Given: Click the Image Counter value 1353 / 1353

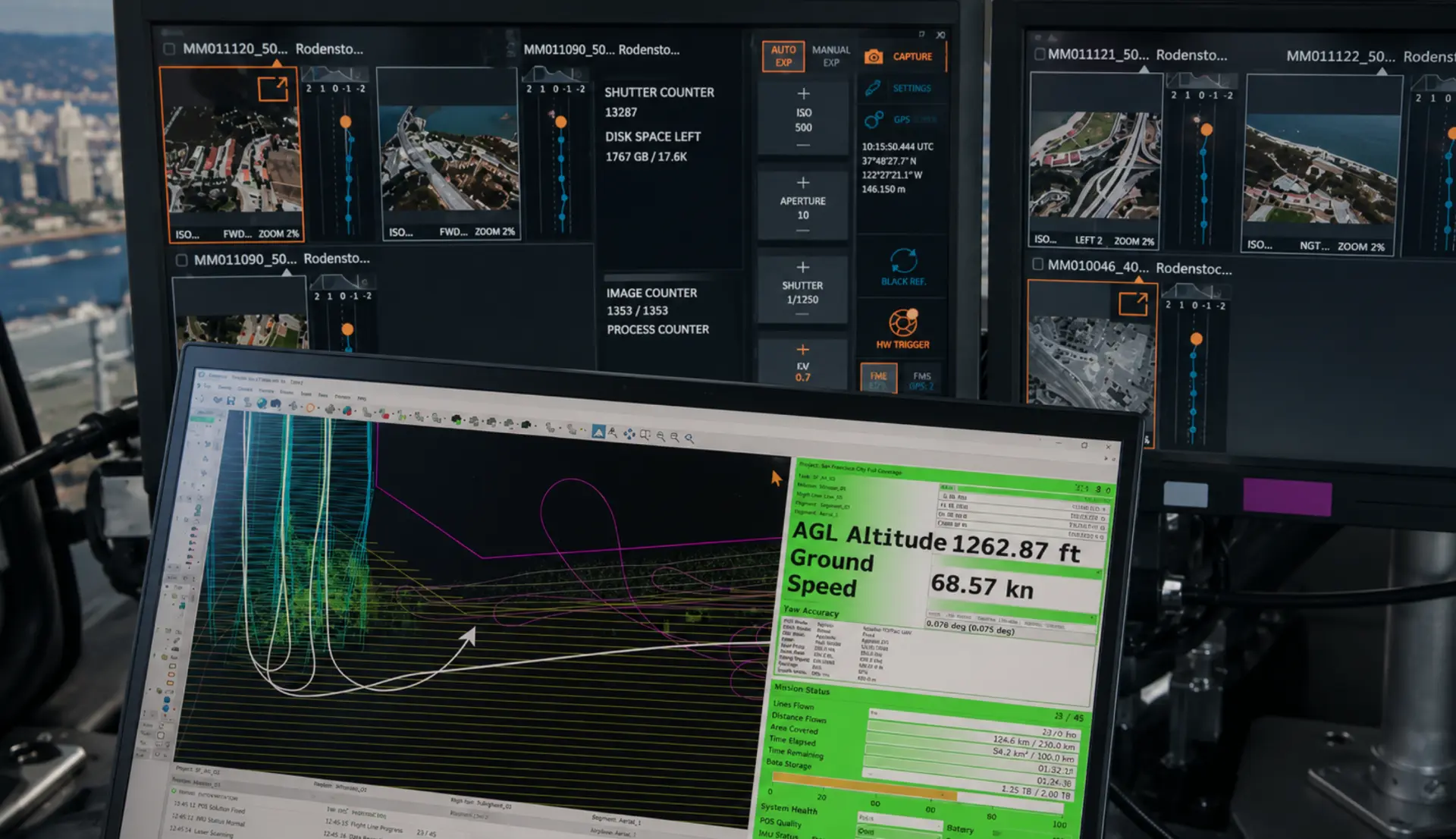Looking at the screenshot, I should point(637,311).
